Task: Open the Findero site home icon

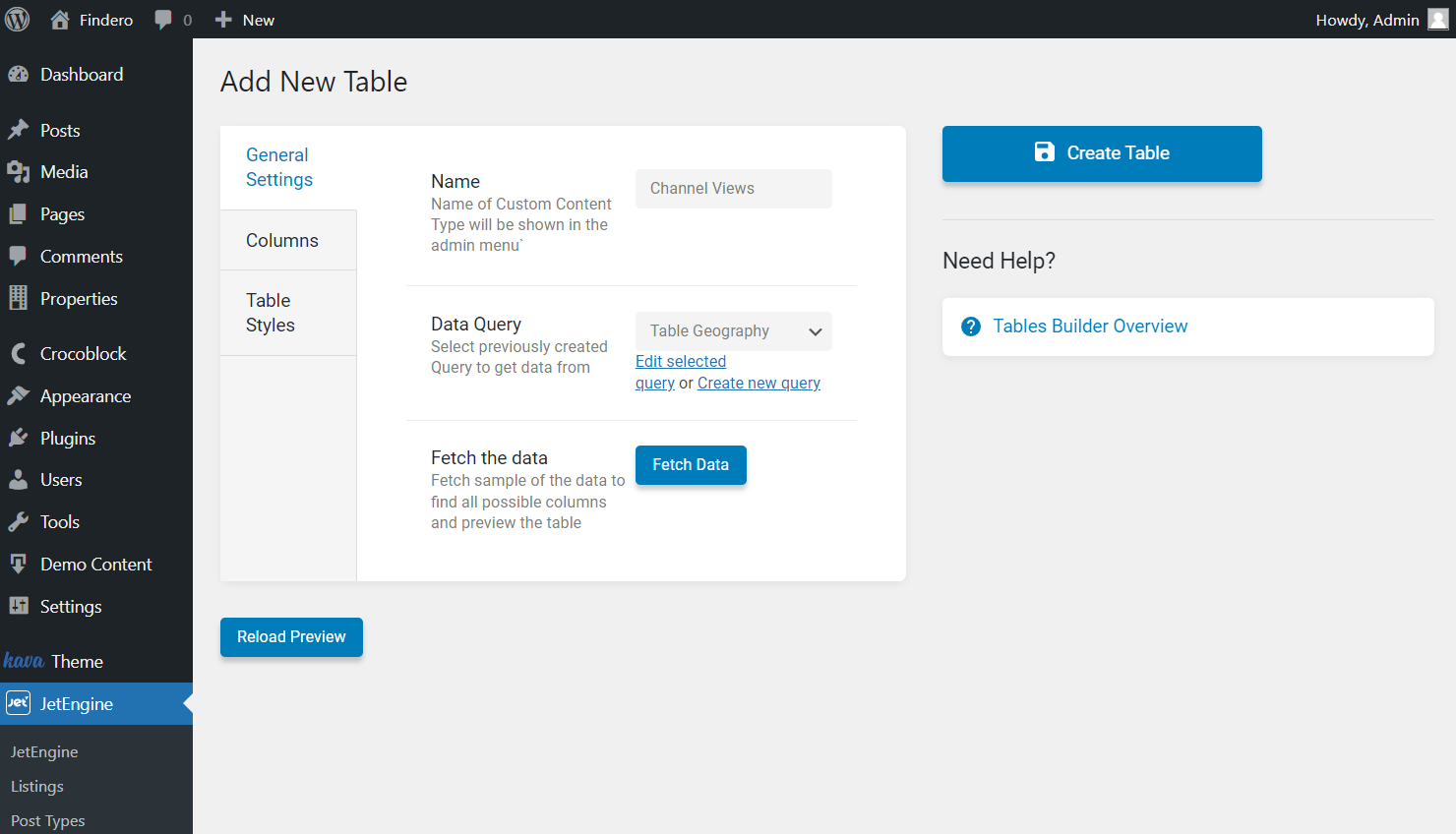Action: [x=60, y=20]
